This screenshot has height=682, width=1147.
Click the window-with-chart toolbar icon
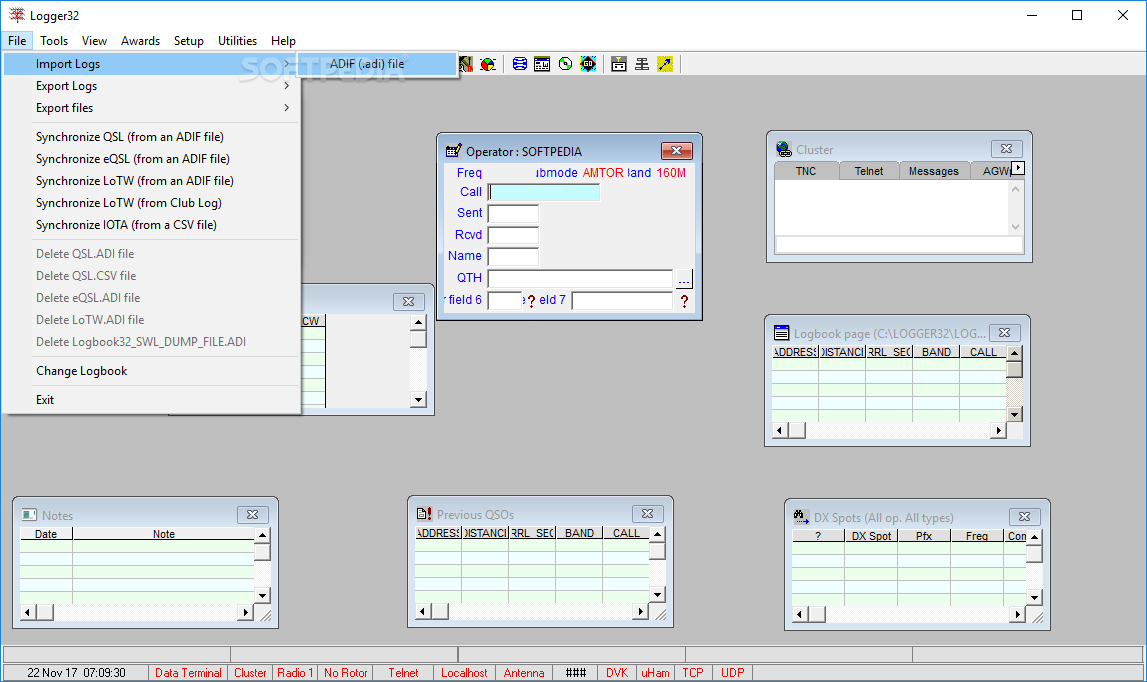[x=542, y=64]
